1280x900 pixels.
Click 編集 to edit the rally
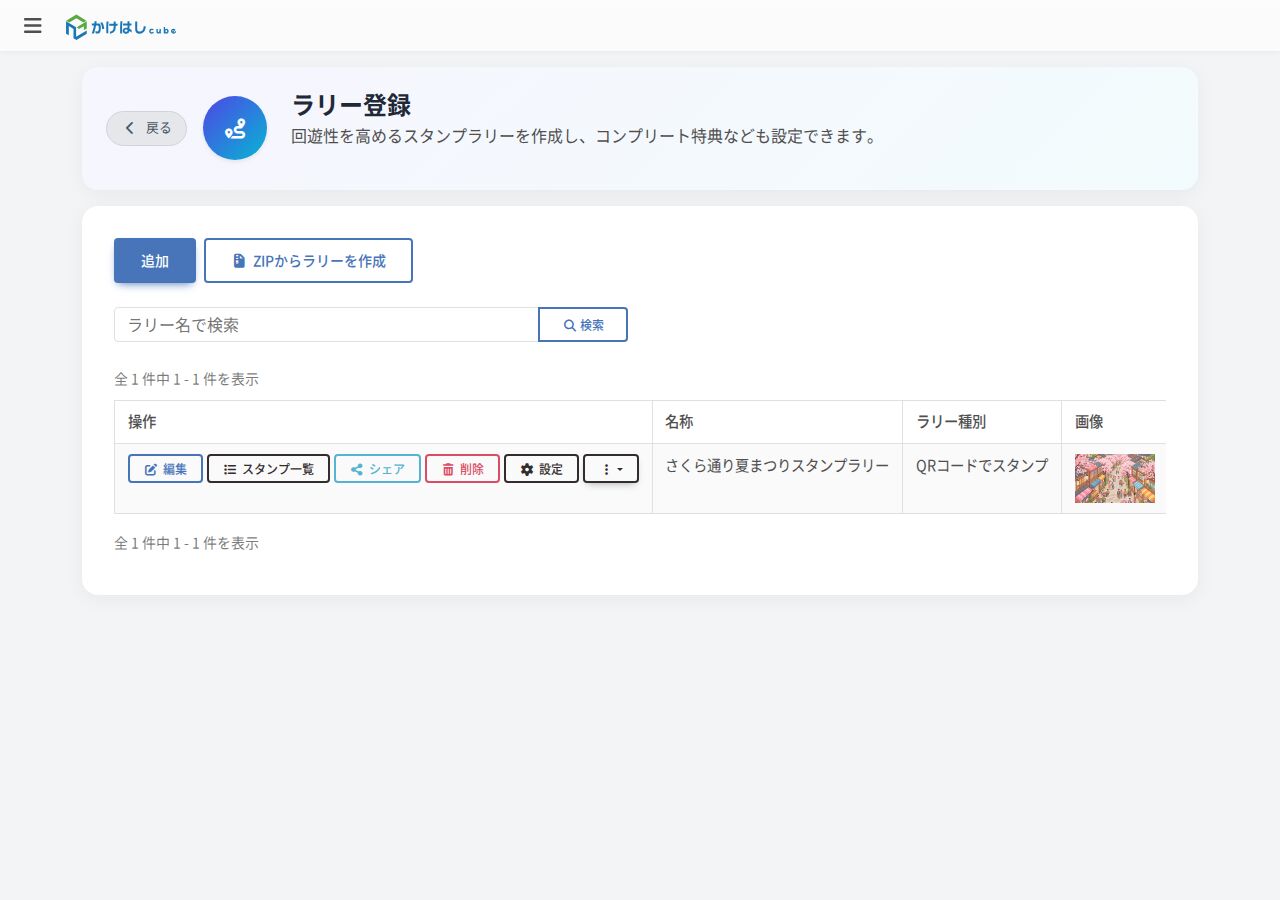pyautogui.click(x=166, y=469)
